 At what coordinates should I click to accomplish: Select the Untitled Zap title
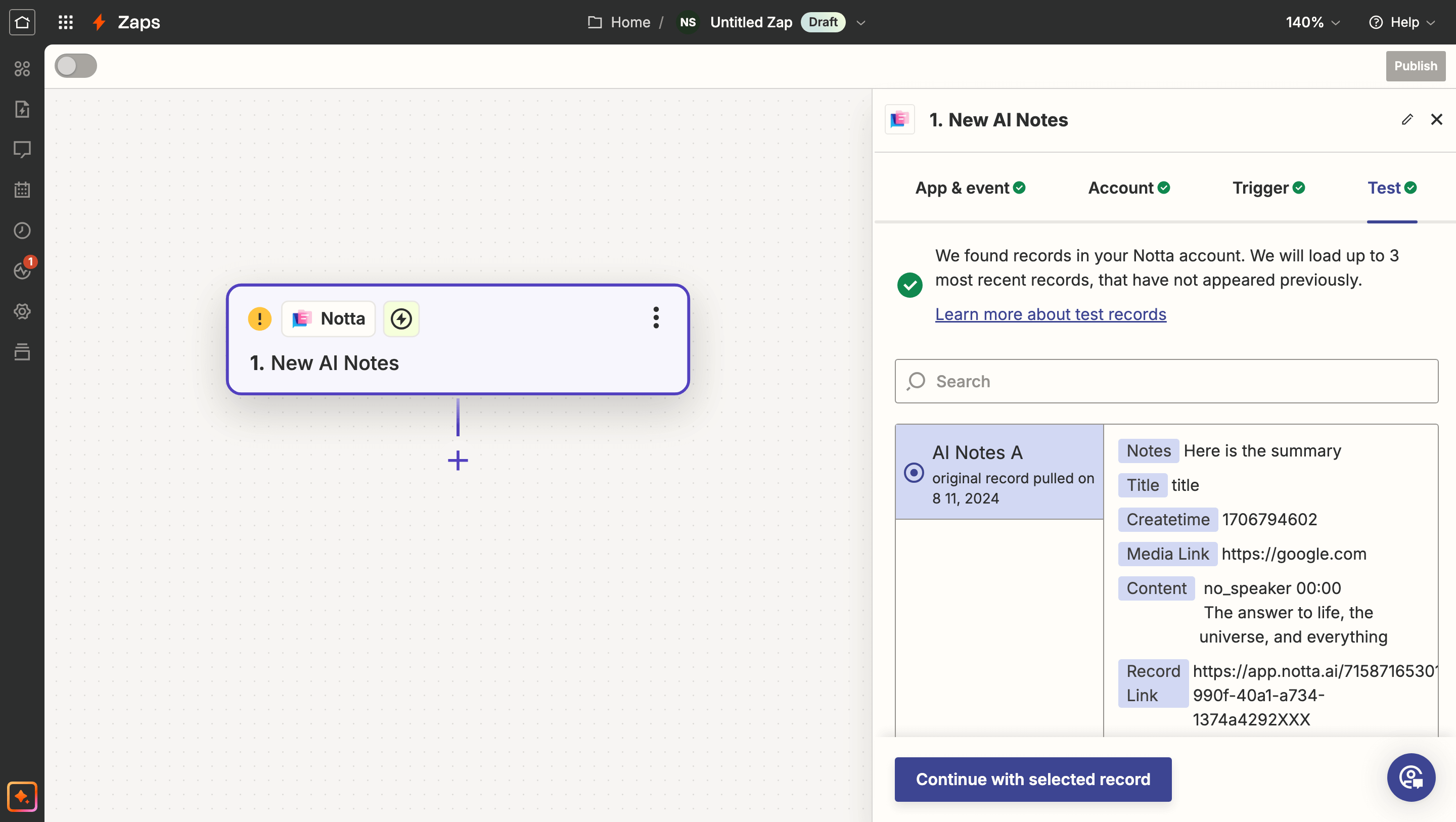751,22
